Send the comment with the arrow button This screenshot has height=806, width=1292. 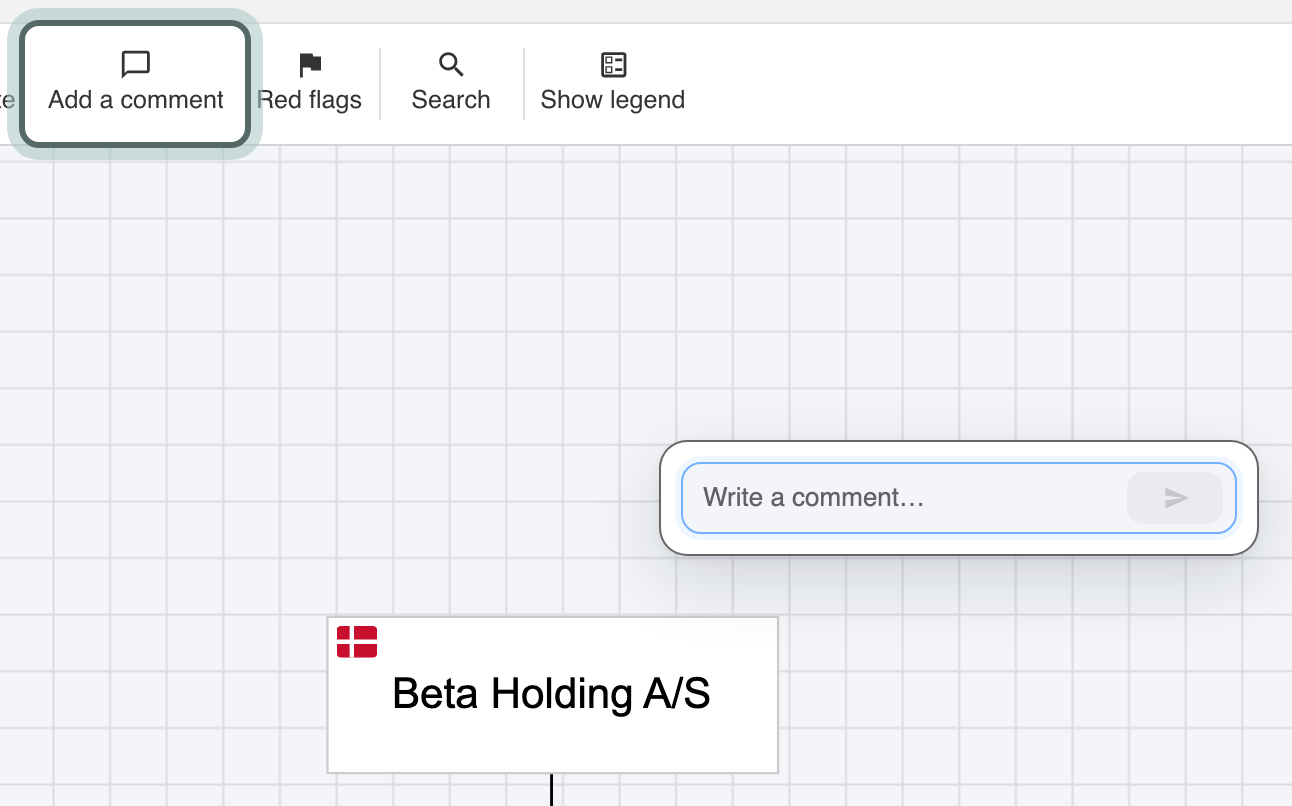point(1175,498)
